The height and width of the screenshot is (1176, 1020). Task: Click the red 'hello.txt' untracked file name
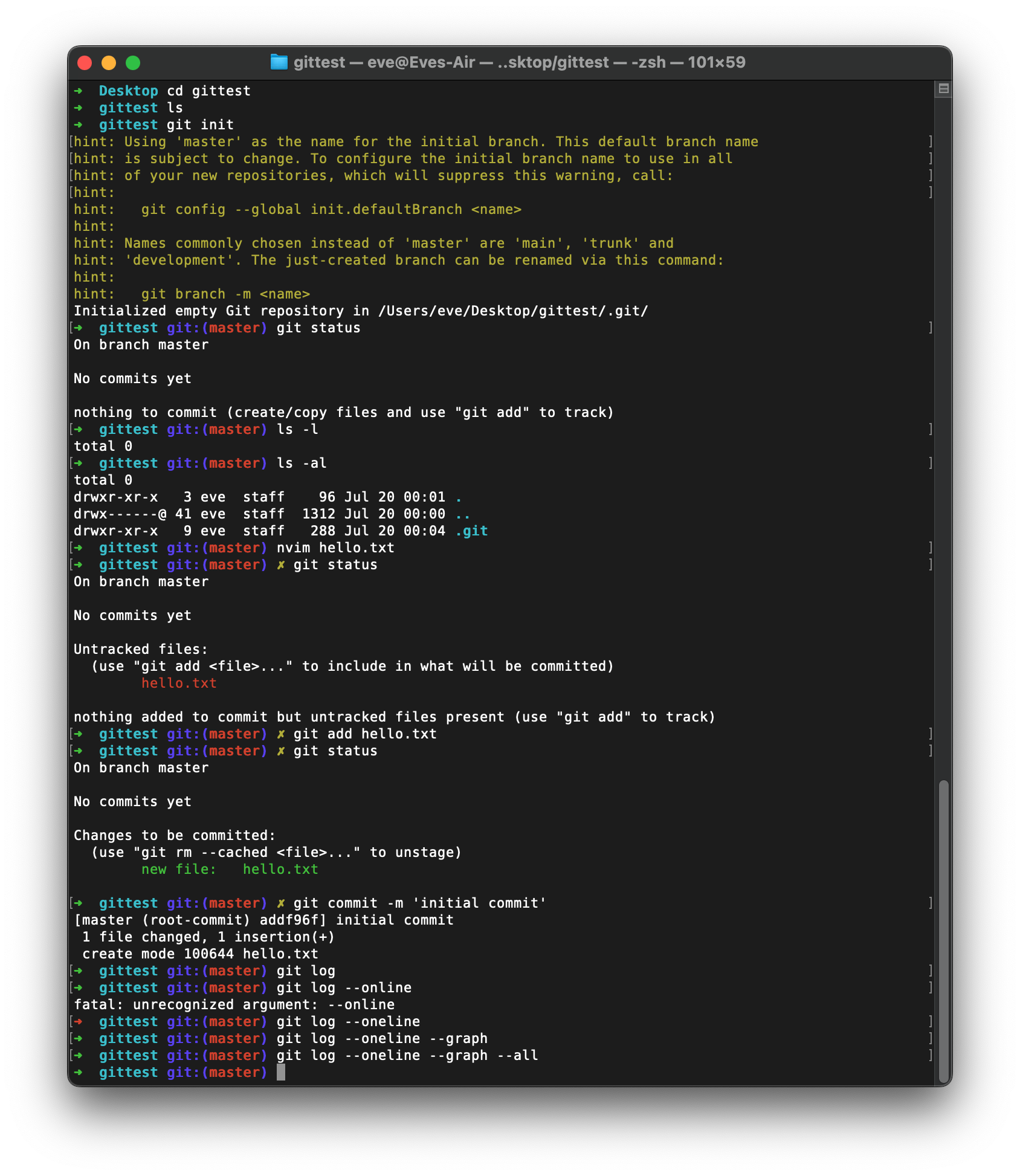pyautogui.click(x=179, y=683)
